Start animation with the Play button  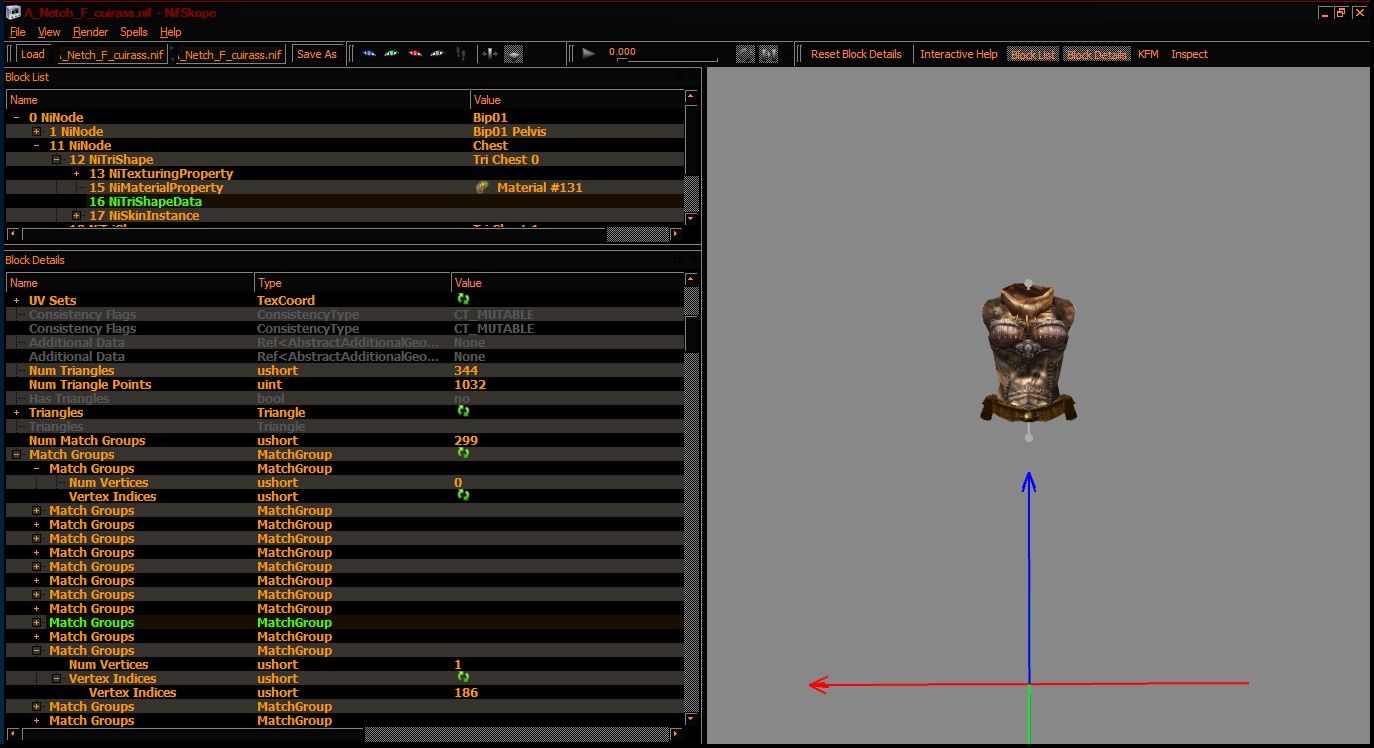588,54
